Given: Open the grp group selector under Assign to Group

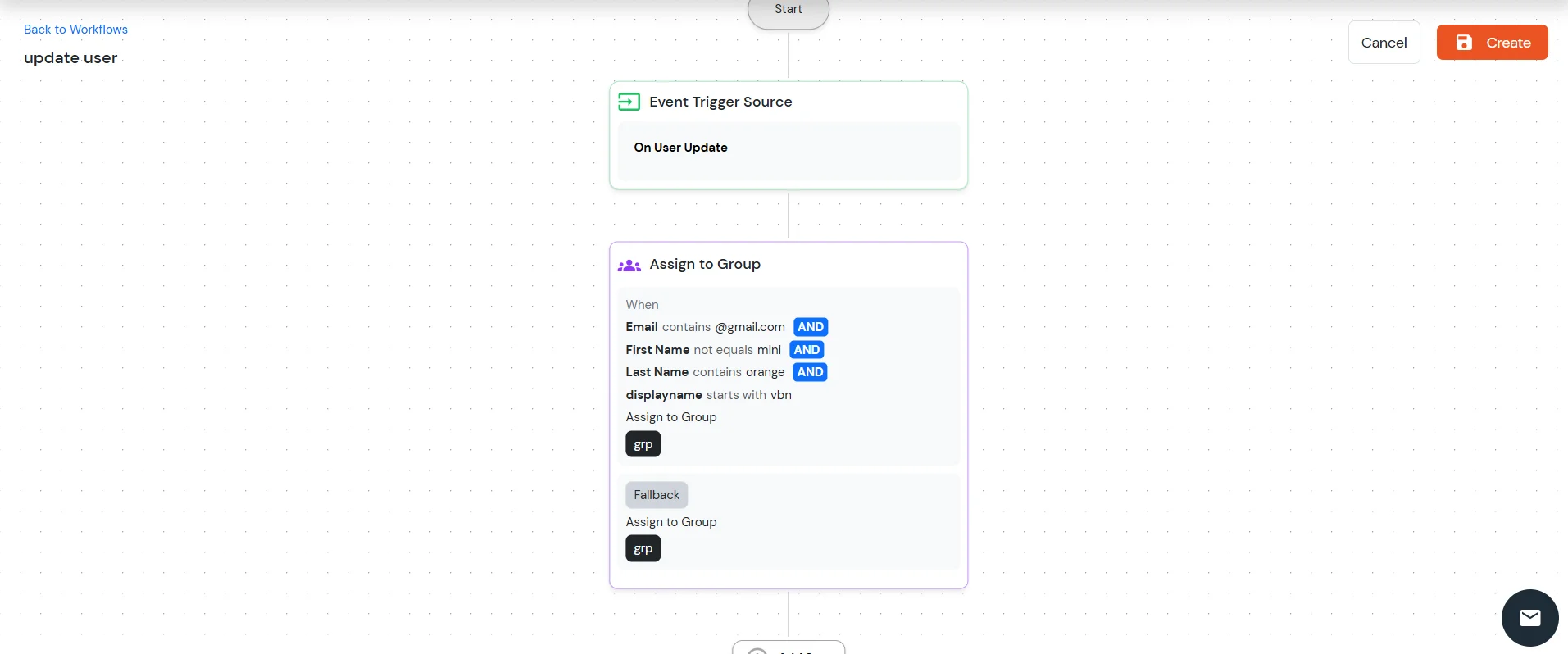Looking at the screenshot, I should pos(643,443).
